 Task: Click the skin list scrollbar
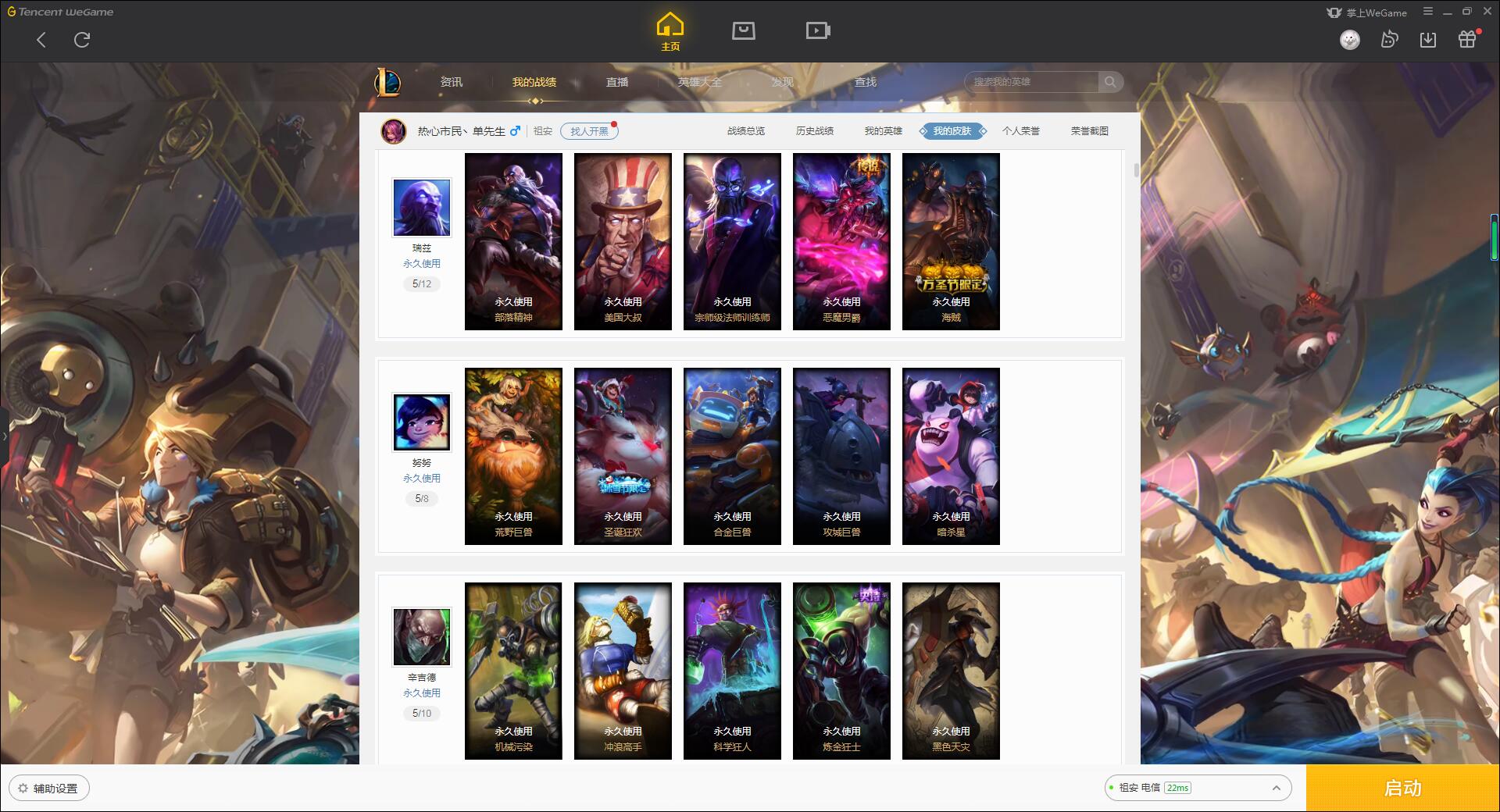tap(1136, 170)
